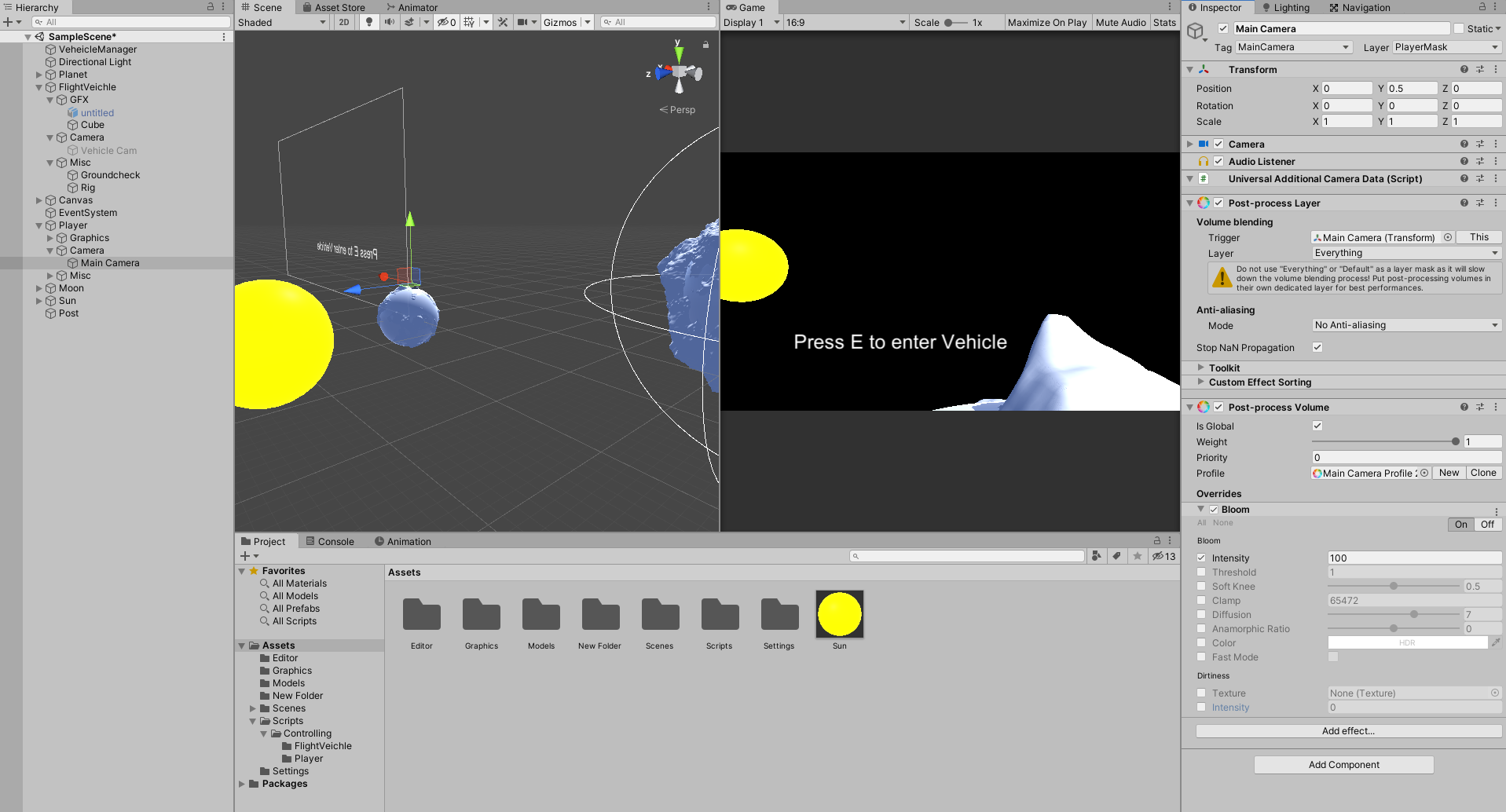Open component editor tools icon in Scene toolbar
Image resolution: width=1506 pixels, height=812 pixels.
[503, 22]
